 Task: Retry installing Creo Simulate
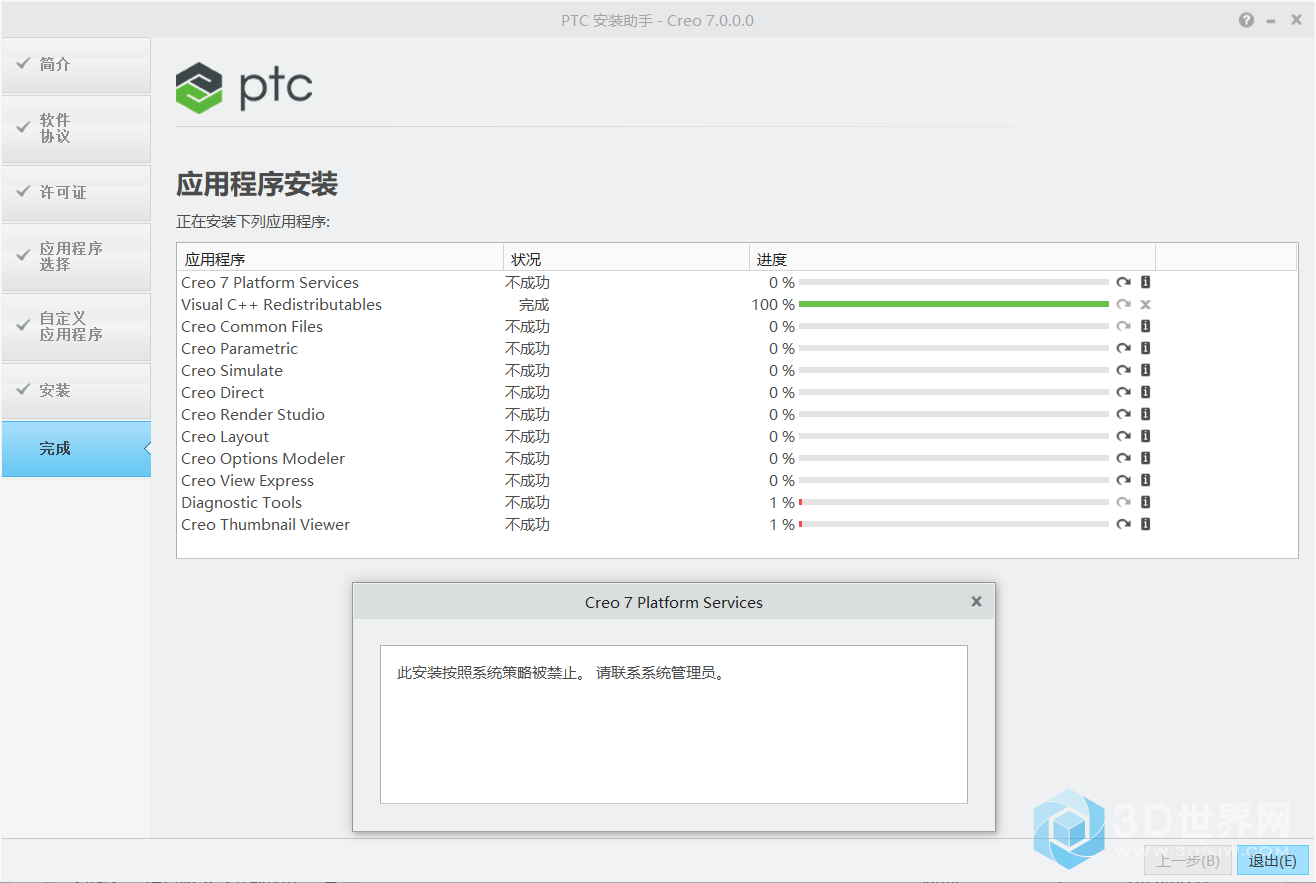[1123, 370]
